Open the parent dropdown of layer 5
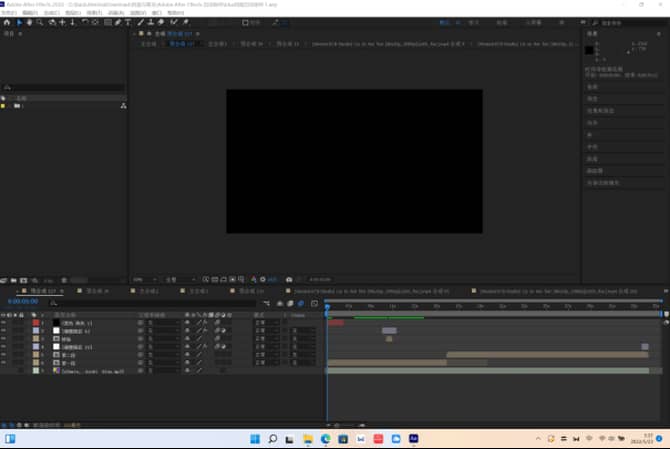The height and width of the screenshot is (449, 670). coord(164,355)
